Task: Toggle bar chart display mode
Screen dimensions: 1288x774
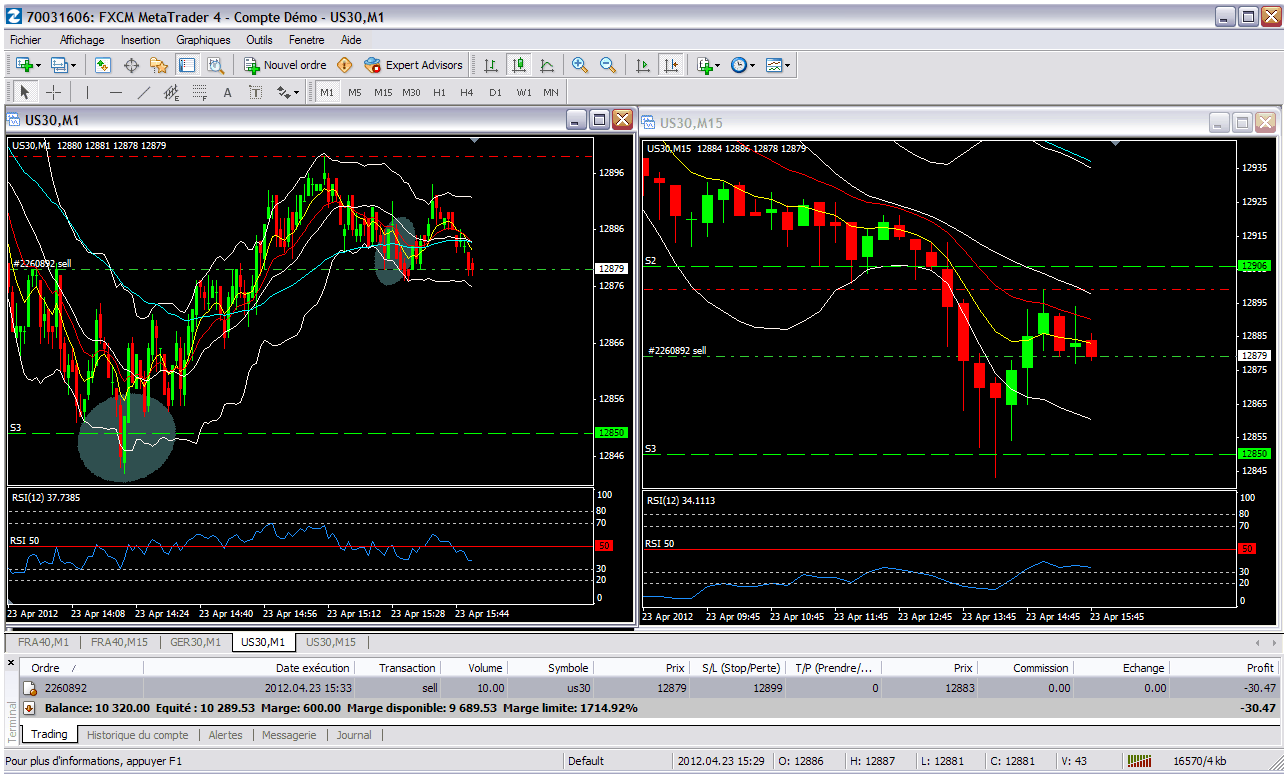Action: tap(490, 65)
